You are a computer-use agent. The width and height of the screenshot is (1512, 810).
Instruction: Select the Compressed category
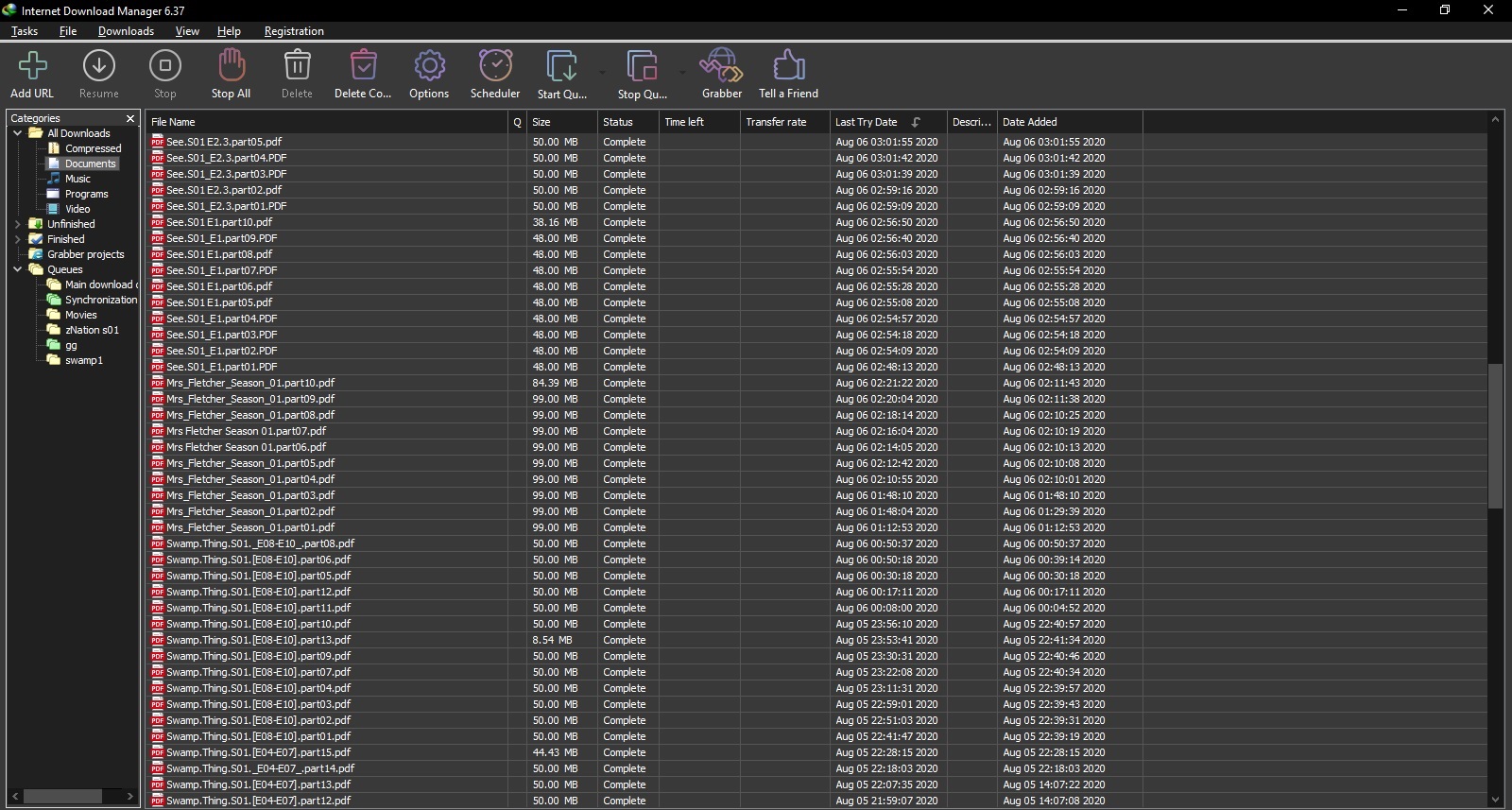93,148
